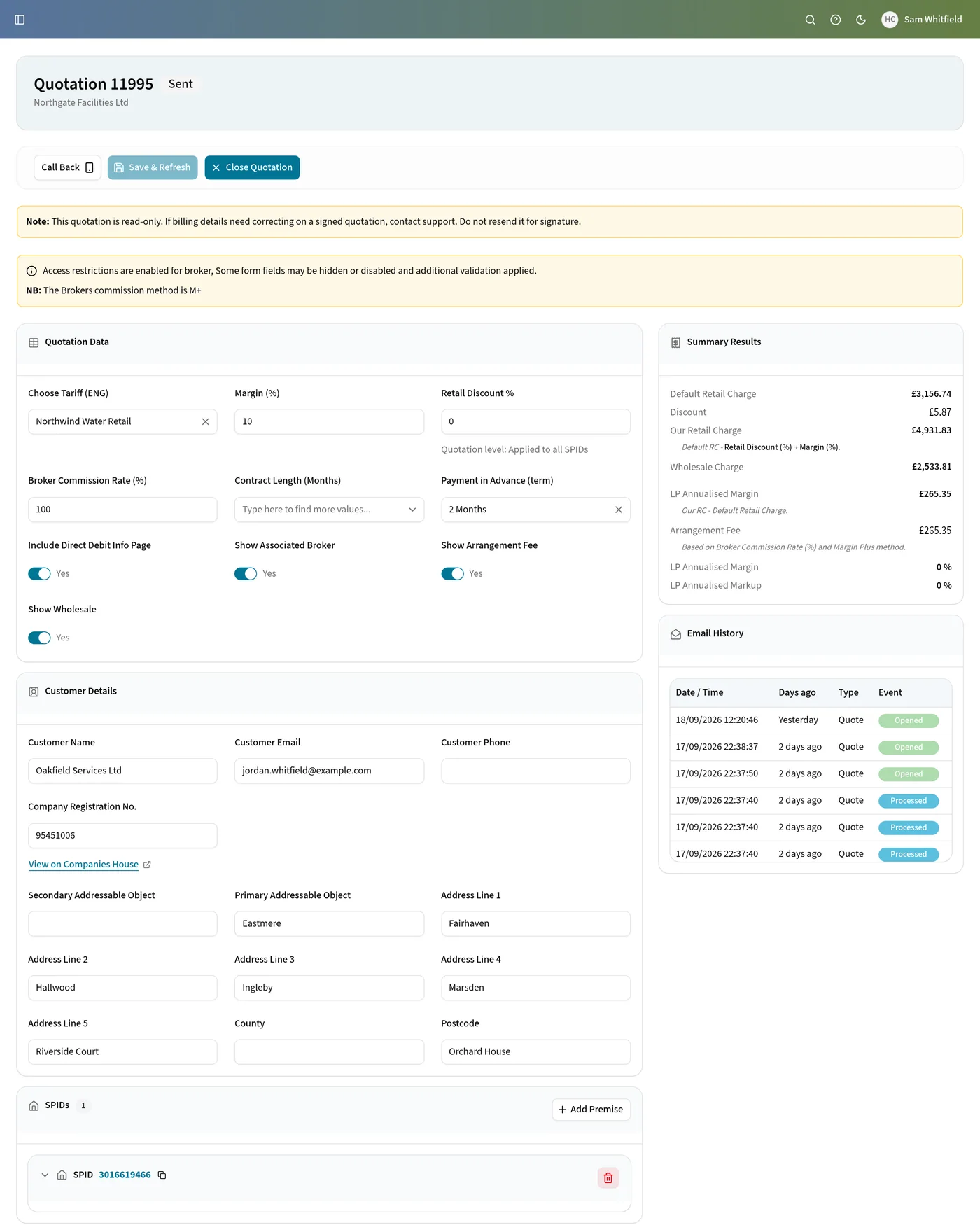Click the Retail Discount % field

(535, 422)
